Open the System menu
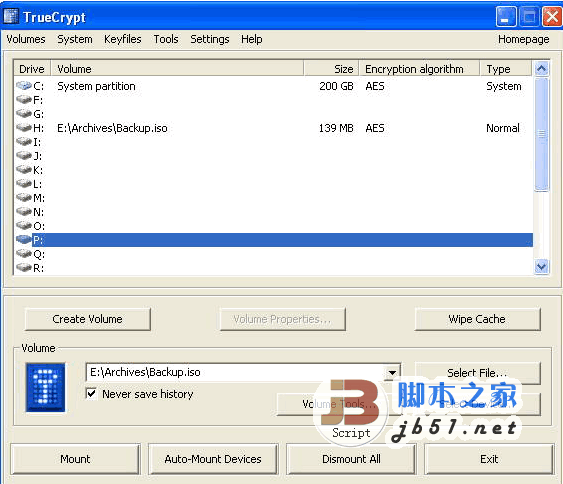The image size is (563, 484). coord(75,39)
